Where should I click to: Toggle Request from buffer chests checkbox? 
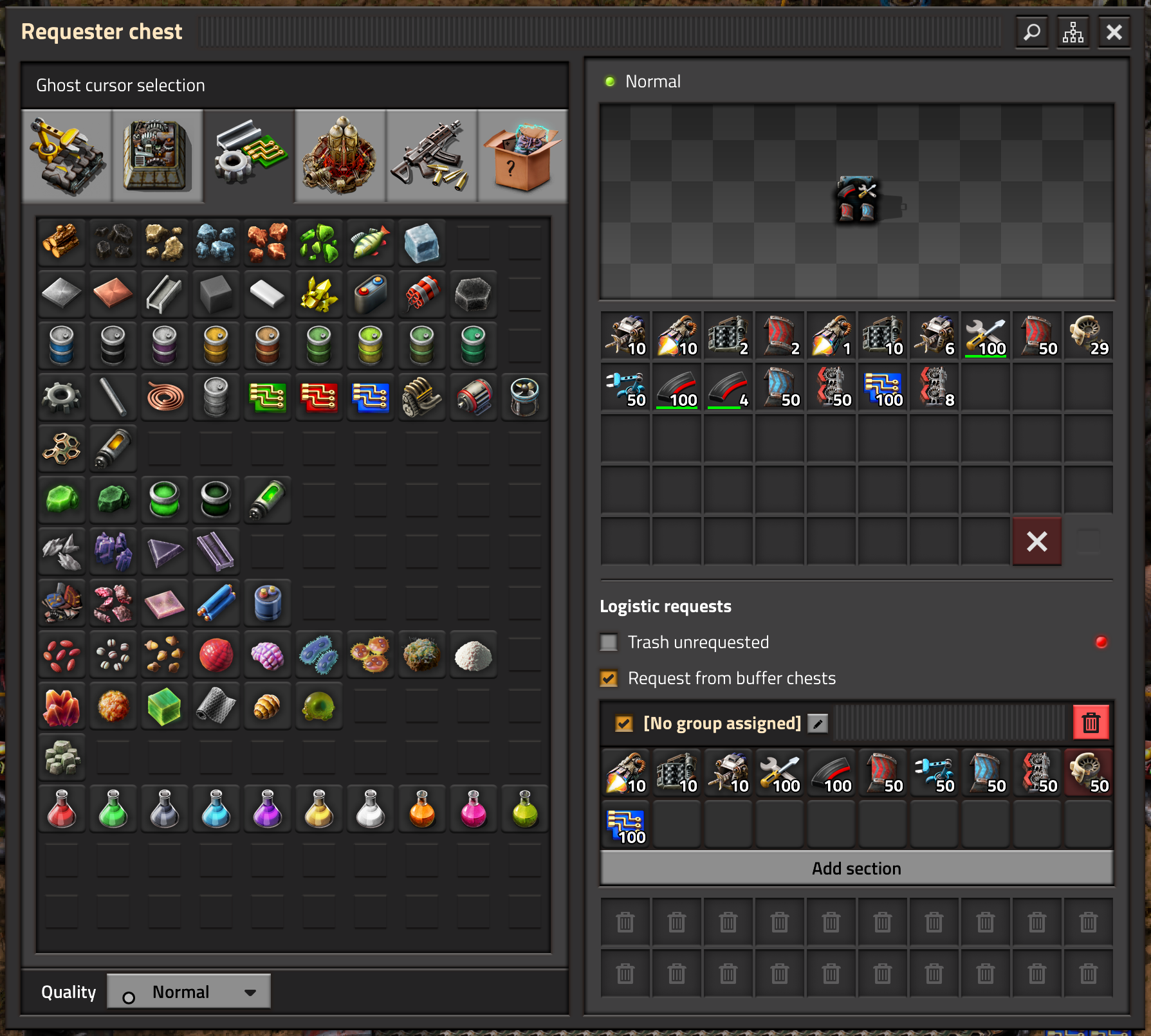click(609, 678)
